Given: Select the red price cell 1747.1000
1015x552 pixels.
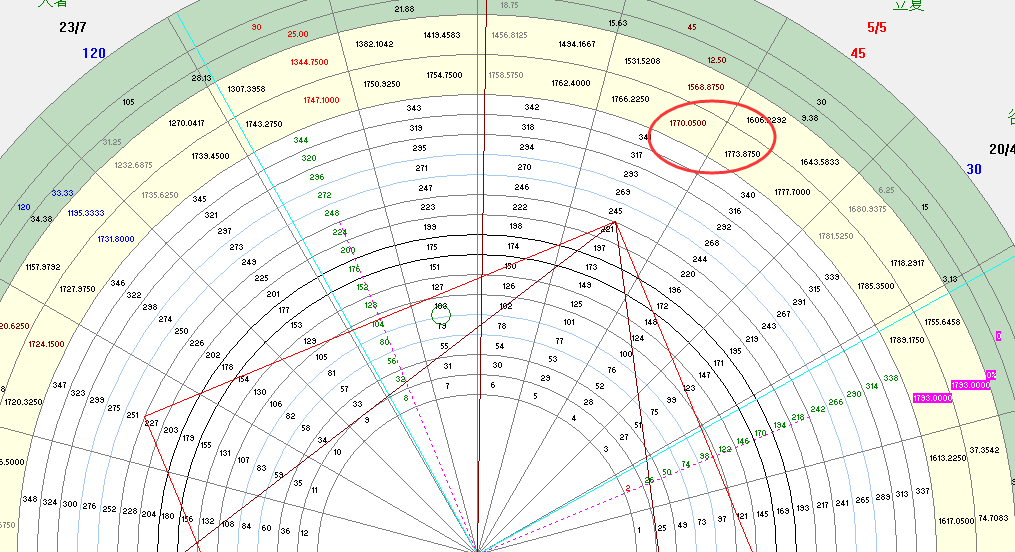Looking at the screenshot, I should [321, 100].
